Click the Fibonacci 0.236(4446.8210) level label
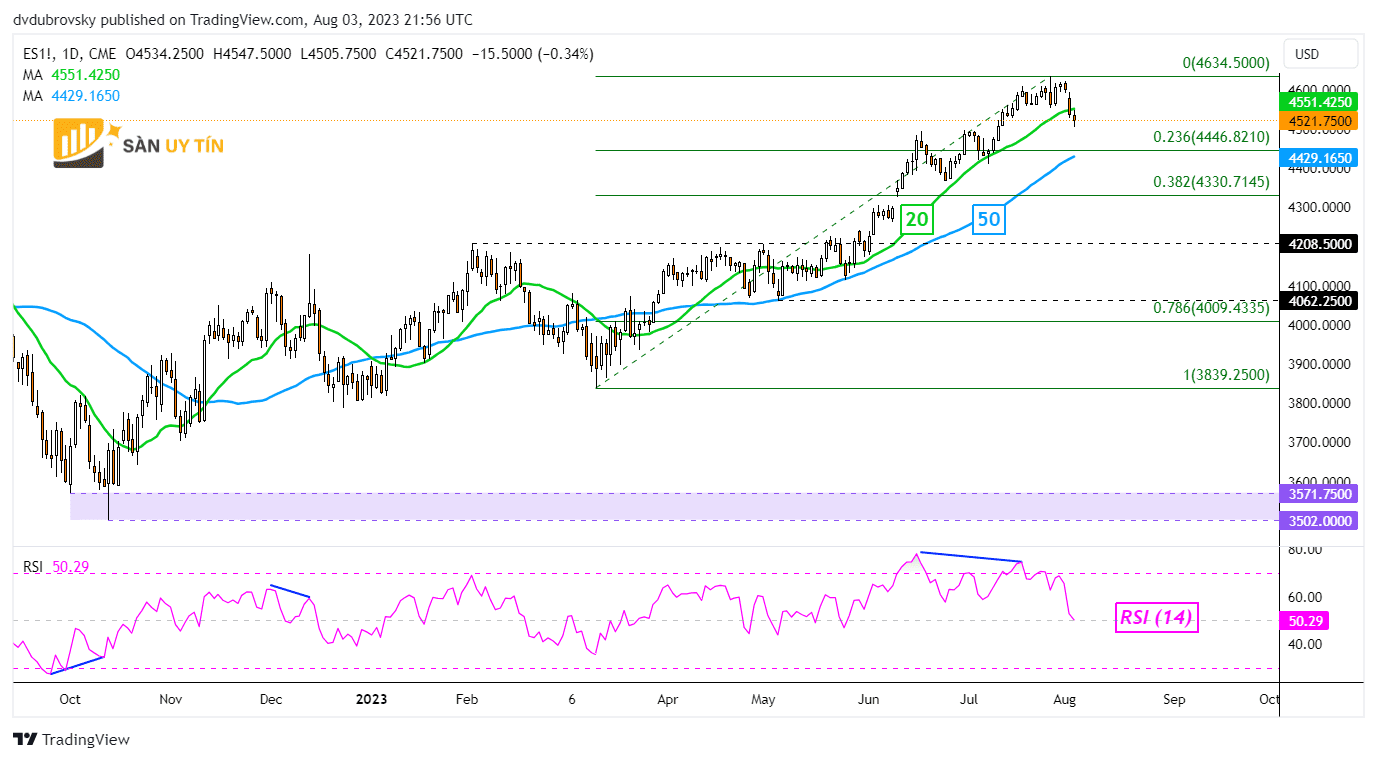The height and width of the screenshot is (761, 1377). tap(1209, 137)
